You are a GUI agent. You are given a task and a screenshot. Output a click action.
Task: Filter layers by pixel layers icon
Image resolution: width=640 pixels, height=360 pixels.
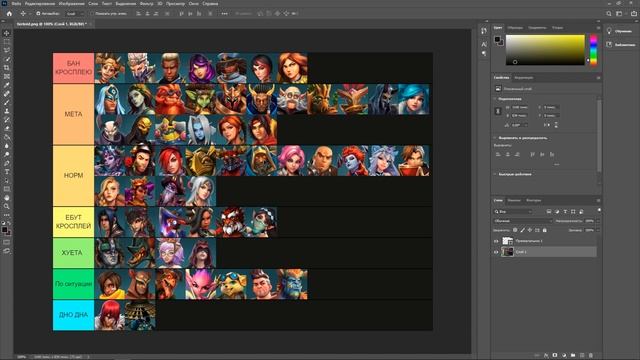549,211
